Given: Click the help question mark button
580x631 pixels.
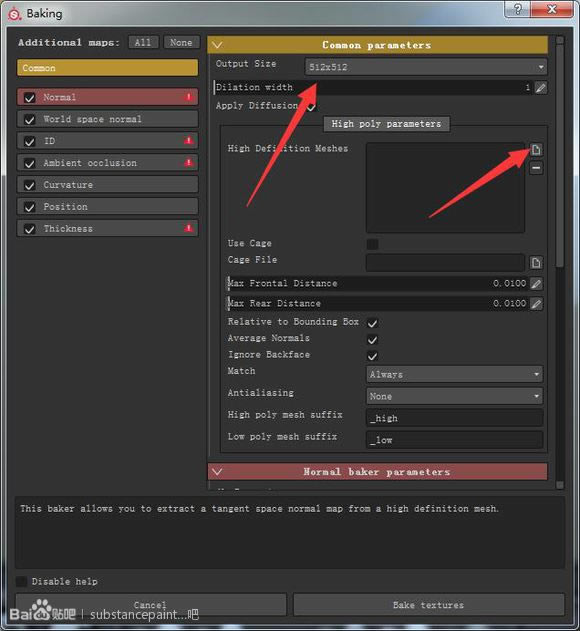Looking at the screenshot, I should coord(518,9).
